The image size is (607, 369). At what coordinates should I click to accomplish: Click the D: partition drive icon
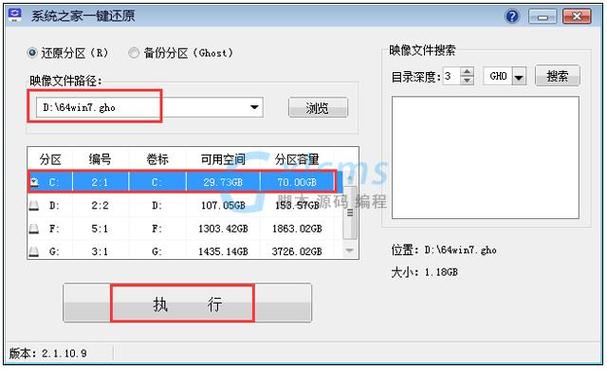34,206
